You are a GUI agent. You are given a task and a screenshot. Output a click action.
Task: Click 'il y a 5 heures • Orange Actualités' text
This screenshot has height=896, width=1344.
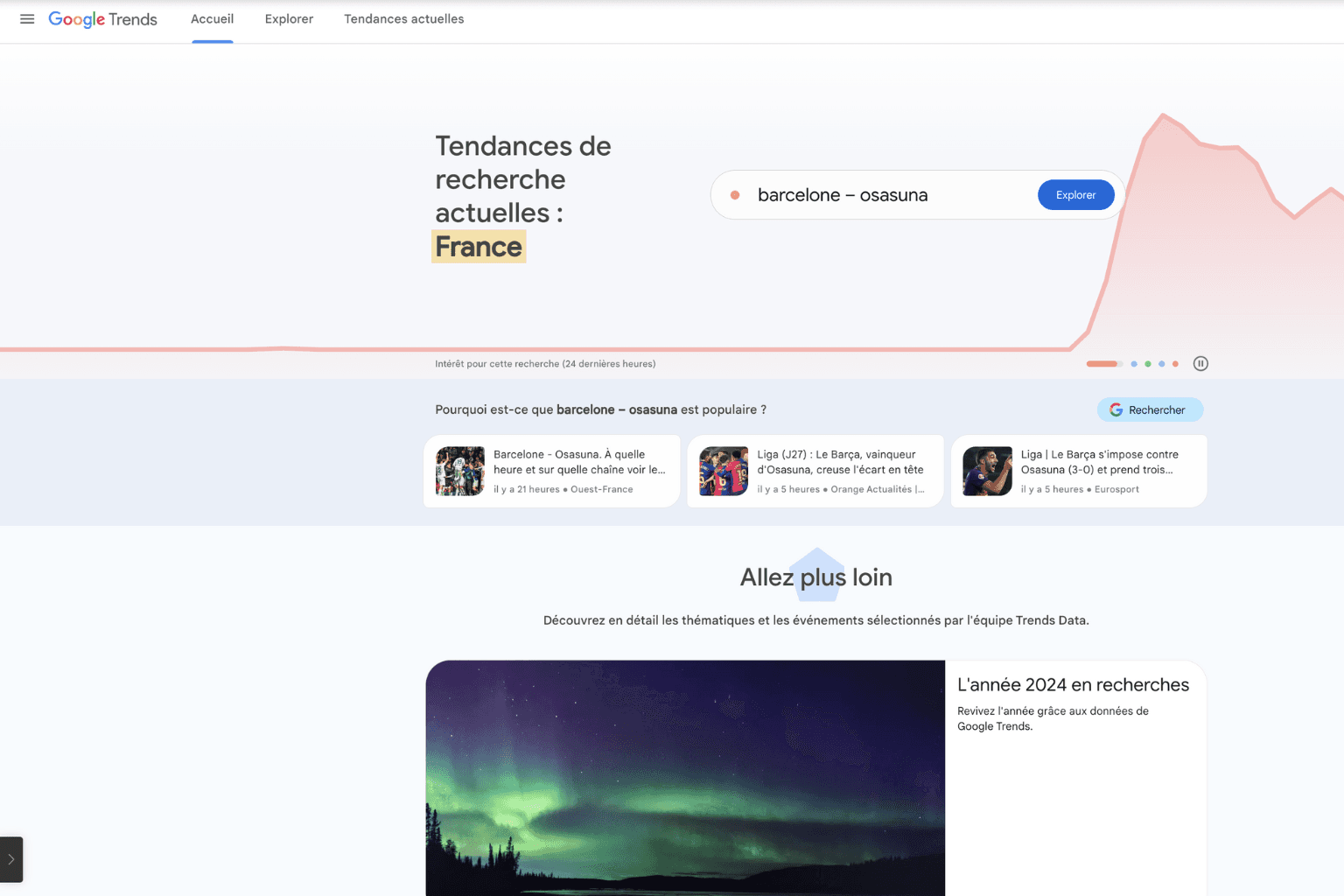841,489
